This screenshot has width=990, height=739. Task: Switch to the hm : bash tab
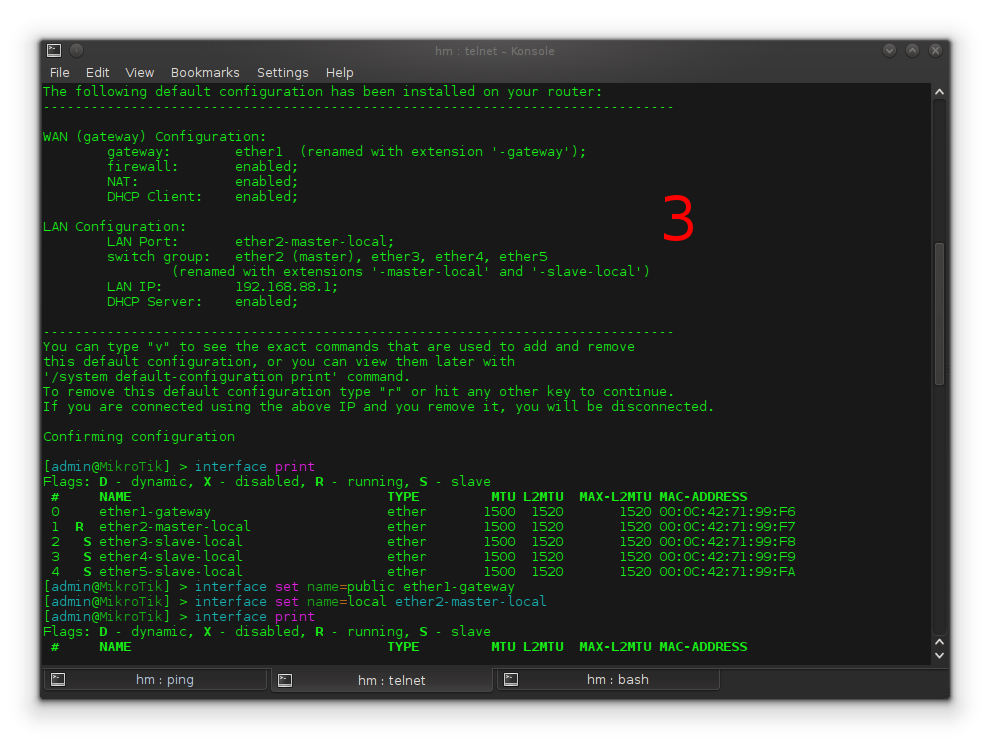point(608,679)
